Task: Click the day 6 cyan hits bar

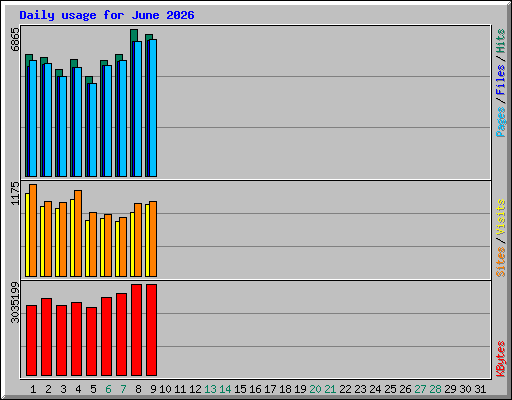Action: pos(108,121)
